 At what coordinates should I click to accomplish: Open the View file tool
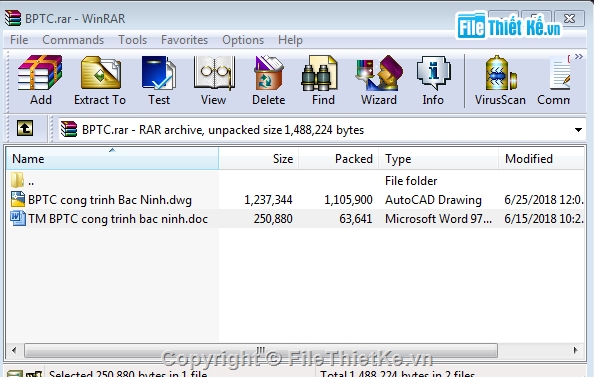(x=214, y=80)
